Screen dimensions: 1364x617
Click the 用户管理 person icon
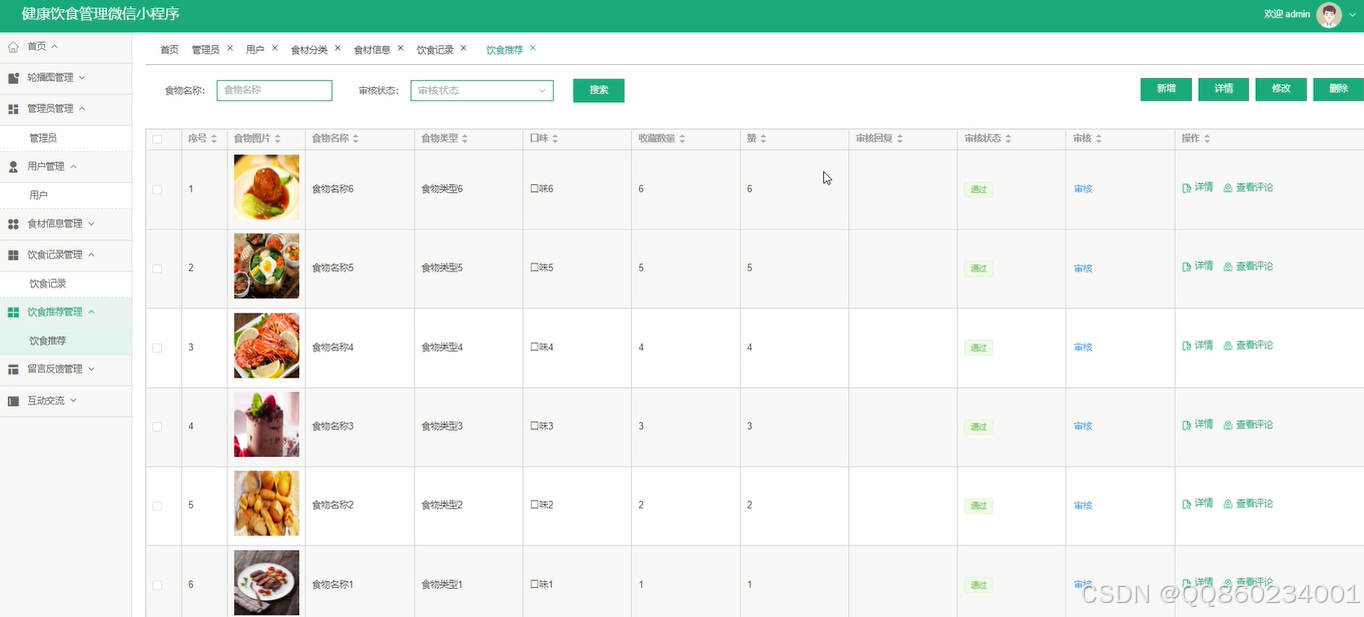click(x=13, y=167)
